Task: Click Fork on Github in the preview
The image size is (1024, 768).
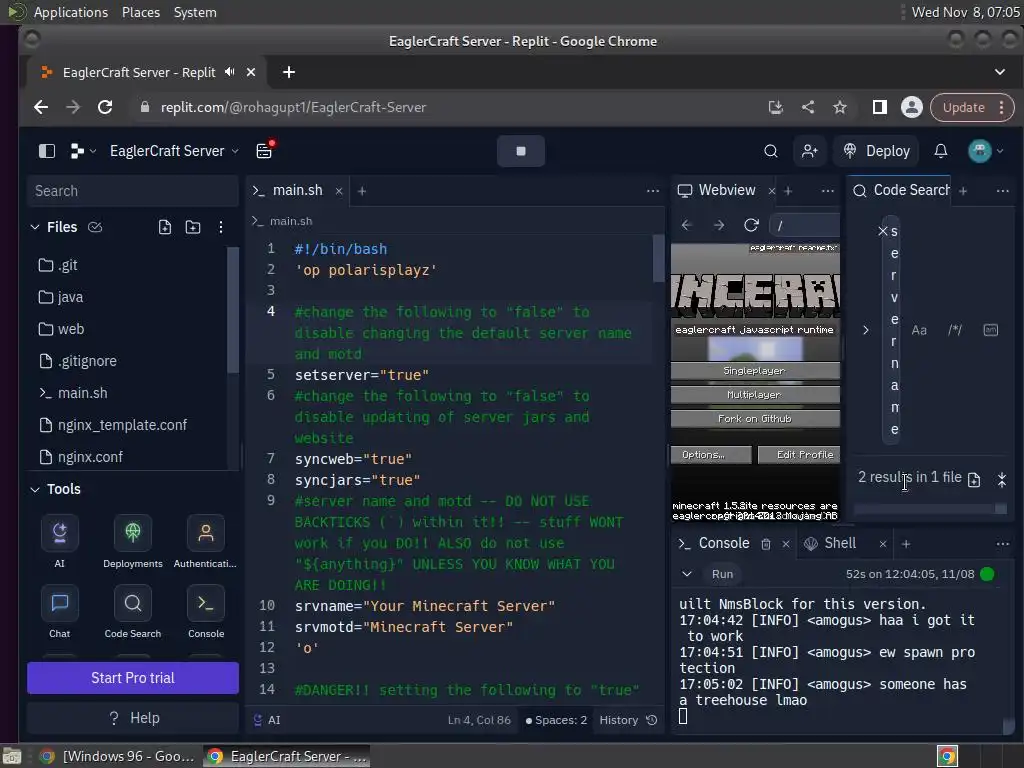Action: [755, 419]
